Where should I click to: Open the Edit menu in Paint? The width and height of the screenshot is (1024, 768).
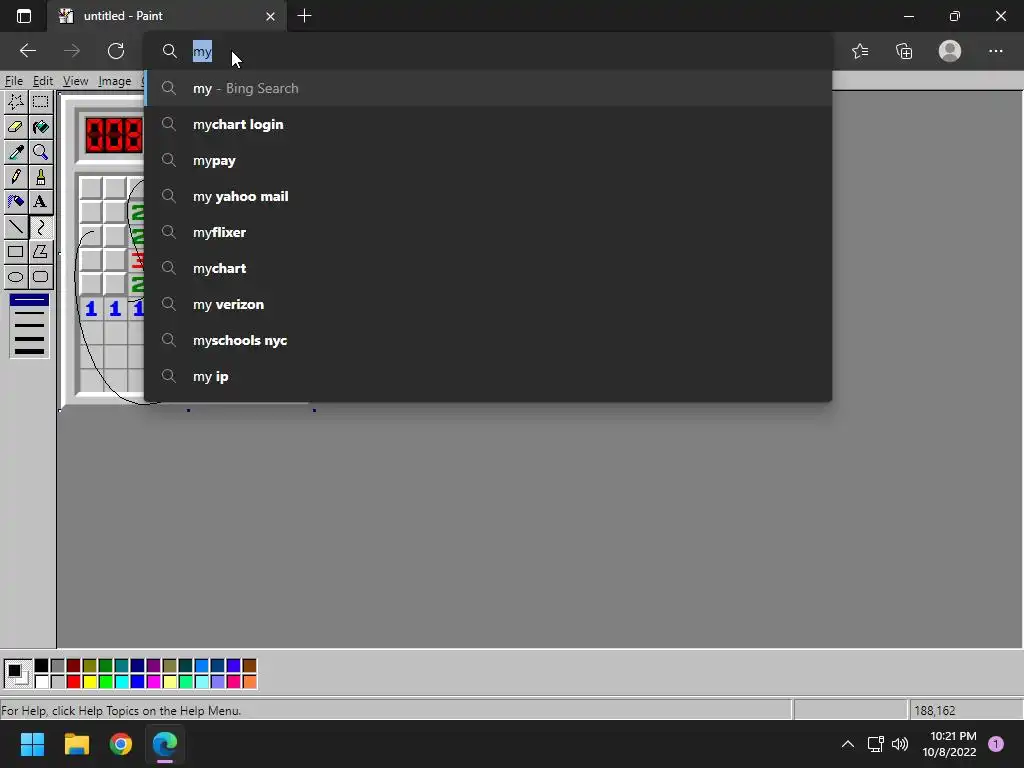pyautogui.click(x=42, y=81)
